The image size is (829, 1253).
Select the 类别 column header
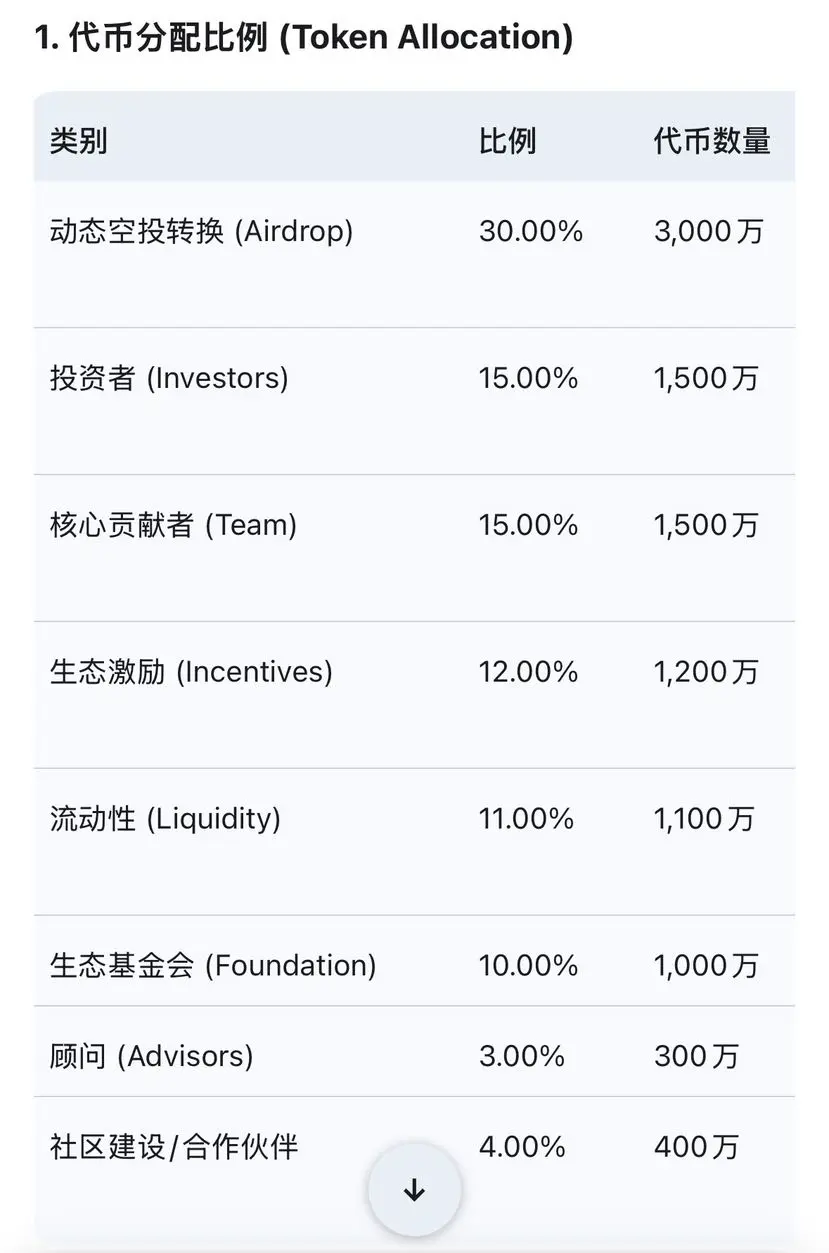click(x=78, y=141)
